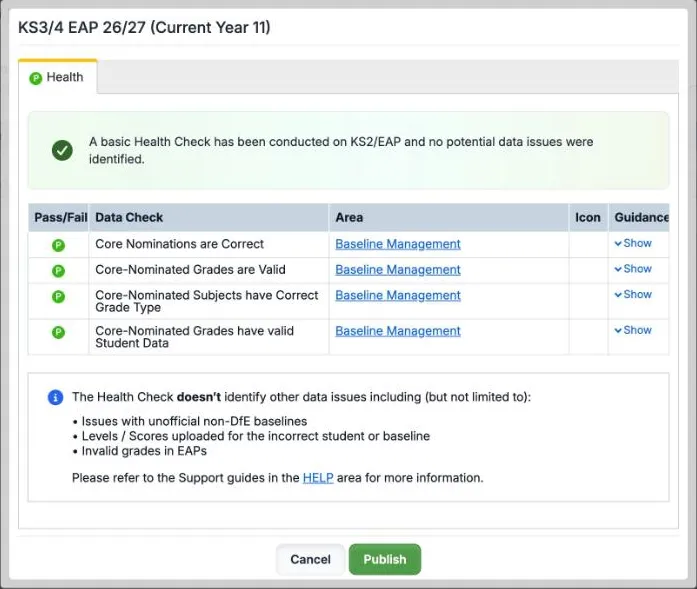Viewport: 697px width, 589px height.
Task: Open Baseline Management for Correct Grade Type row
Action: 398,296
